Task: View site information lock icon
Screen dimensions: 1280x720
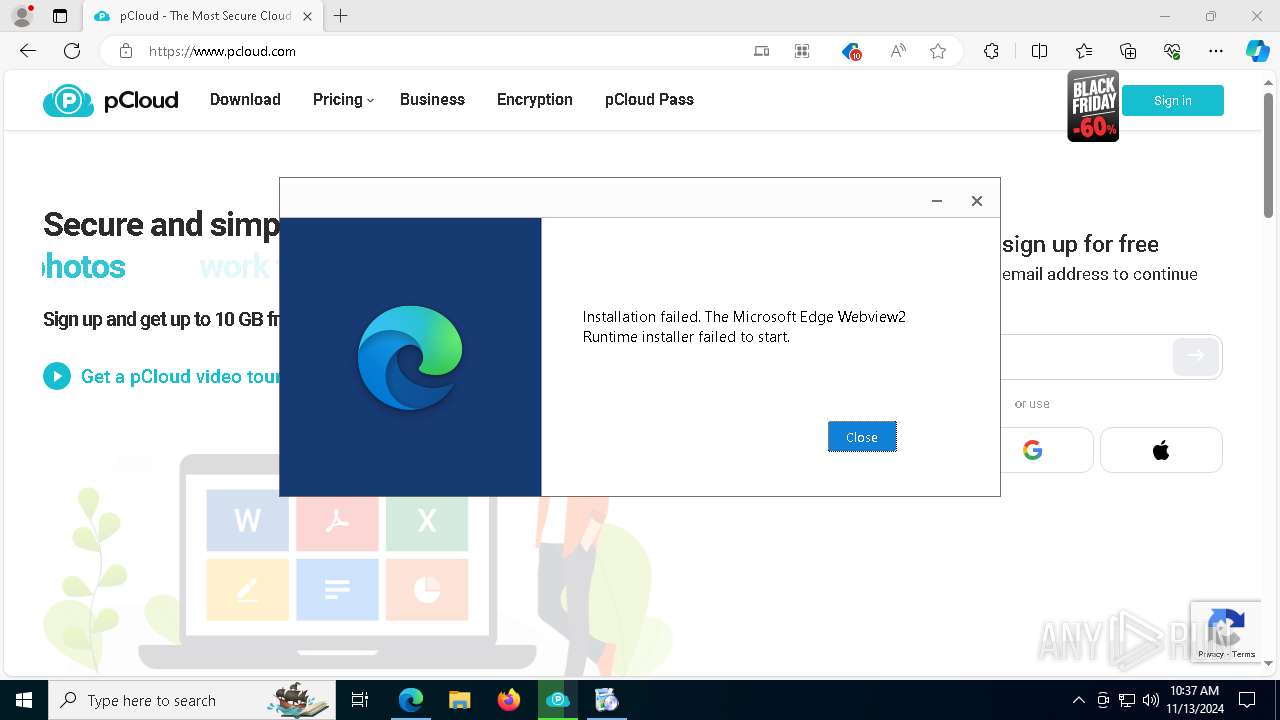Action: [x=126, y=51]
